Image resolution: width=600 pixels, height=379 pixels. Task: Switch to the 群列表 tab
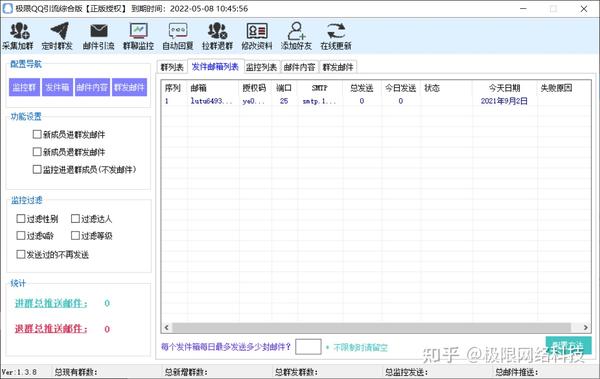[172, 67]
